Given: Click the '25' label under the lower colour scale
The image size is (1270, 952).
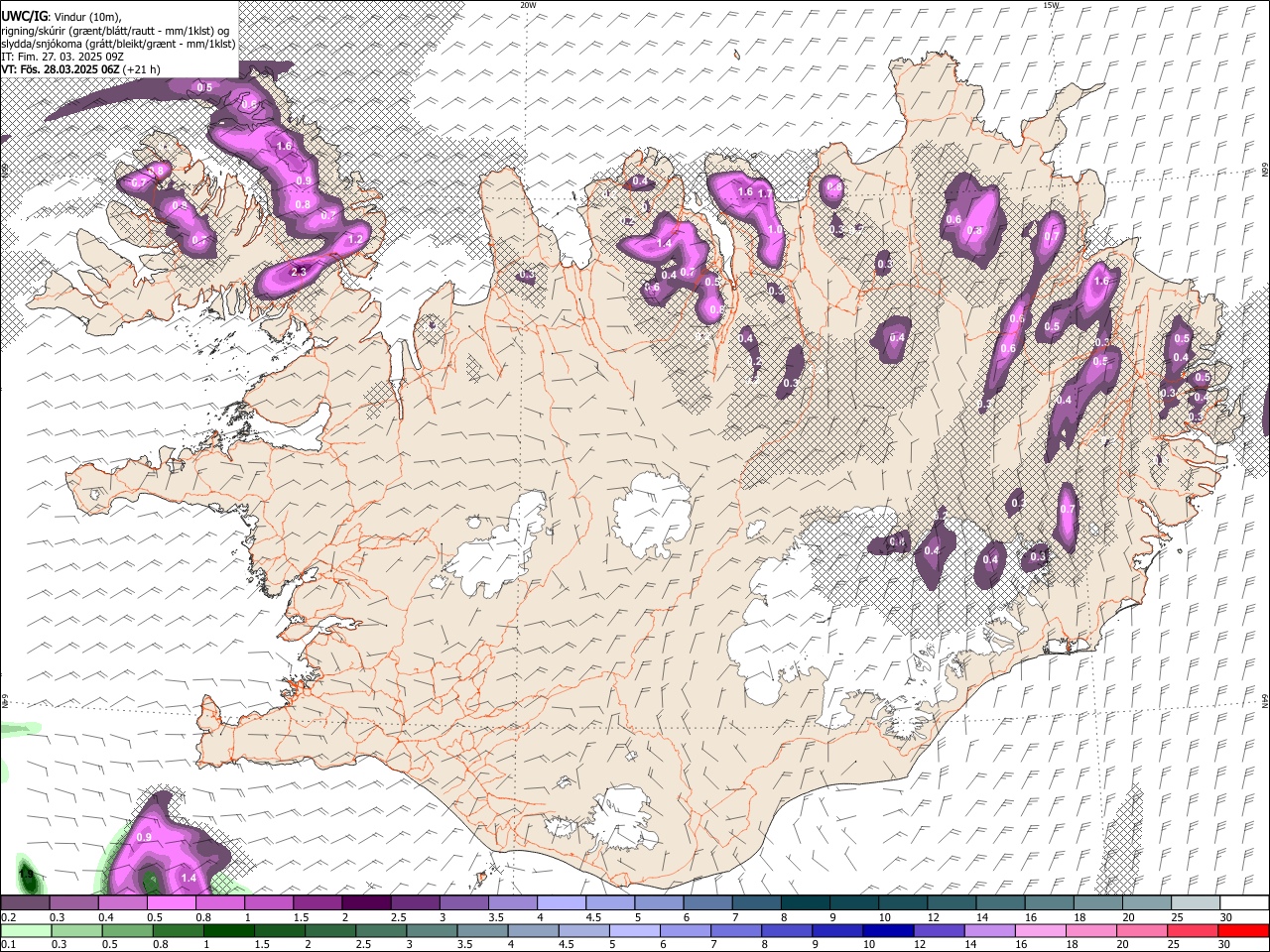Looking at the screenshot, I should tap(1174, 944).
